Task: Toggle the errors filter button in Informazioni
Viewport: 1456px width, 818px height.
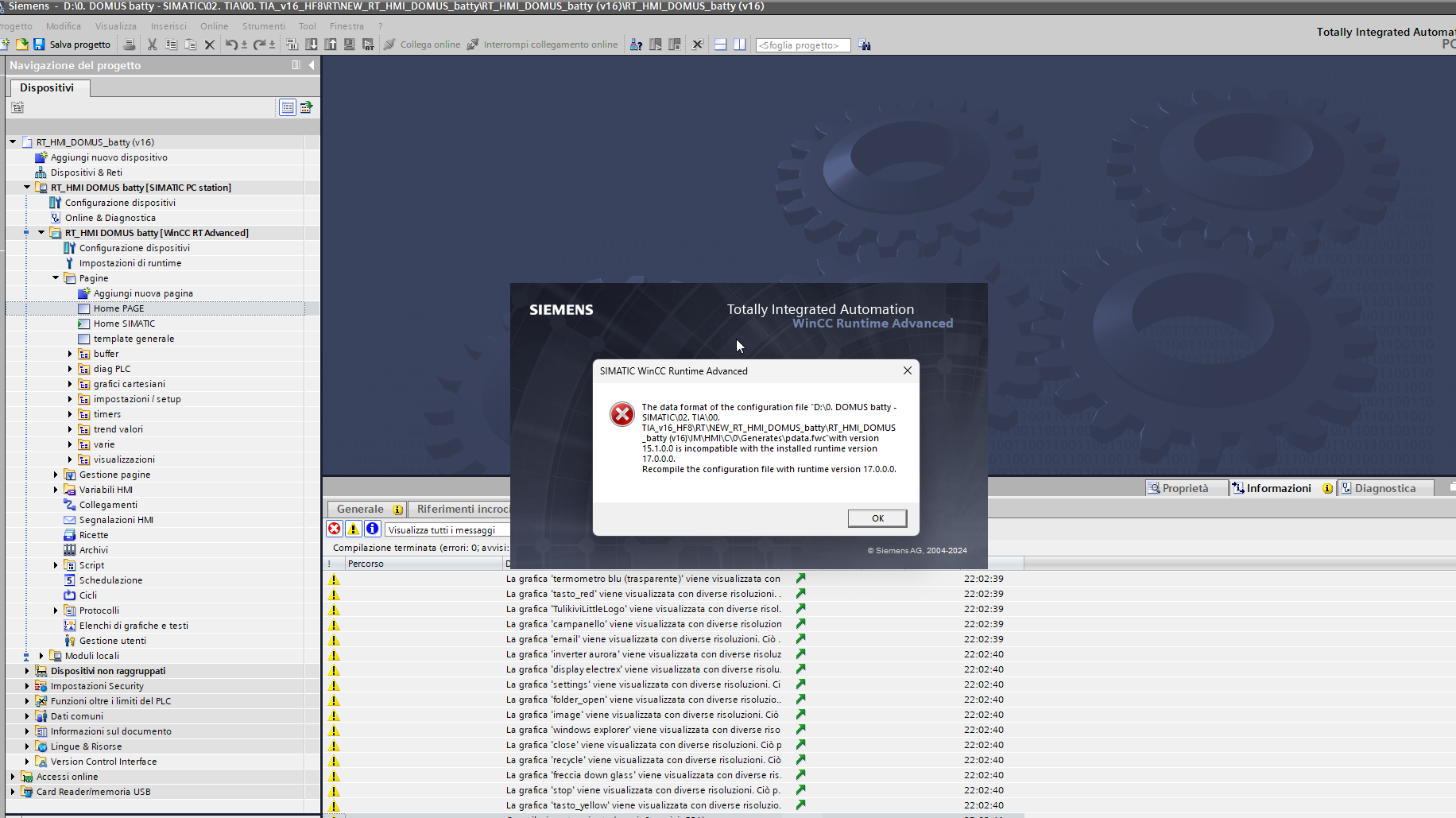Action: (x=335, y=529)
